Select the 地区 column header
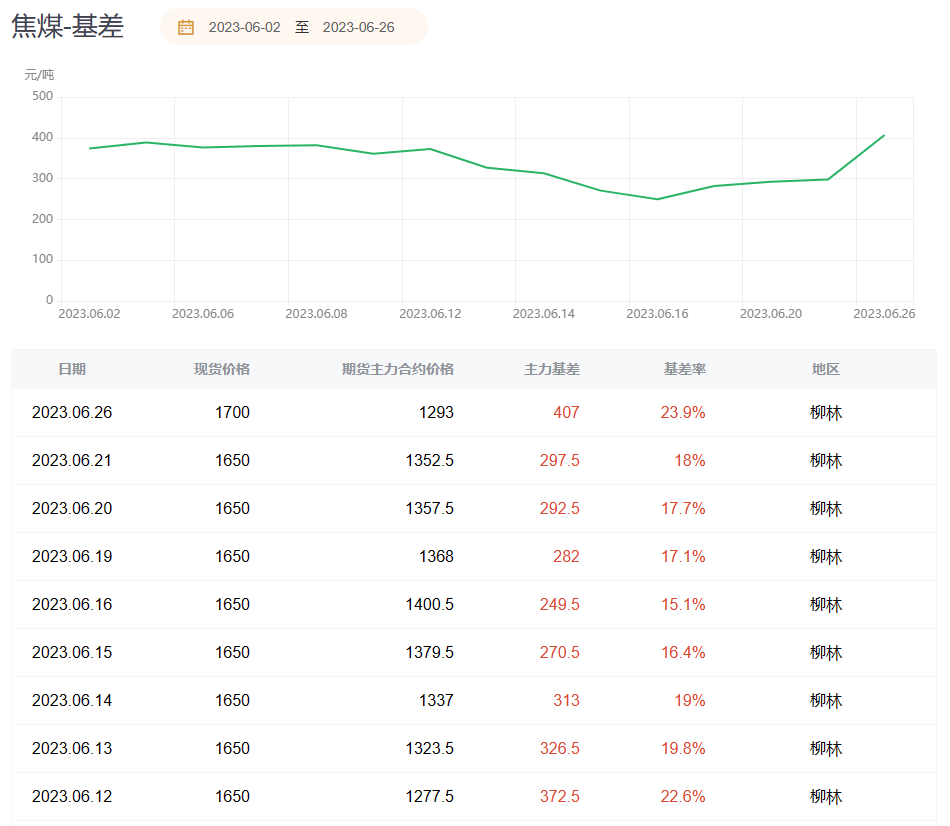The height and width of the screenshot is (826, 950). coord(826,369)
